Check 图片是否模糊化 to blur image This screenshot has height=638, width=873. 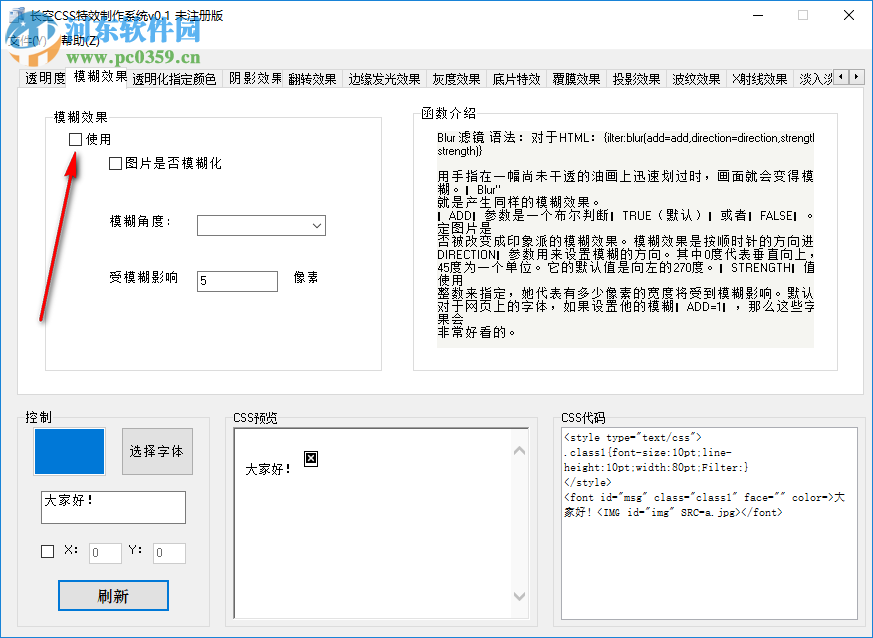coord(116,163)
